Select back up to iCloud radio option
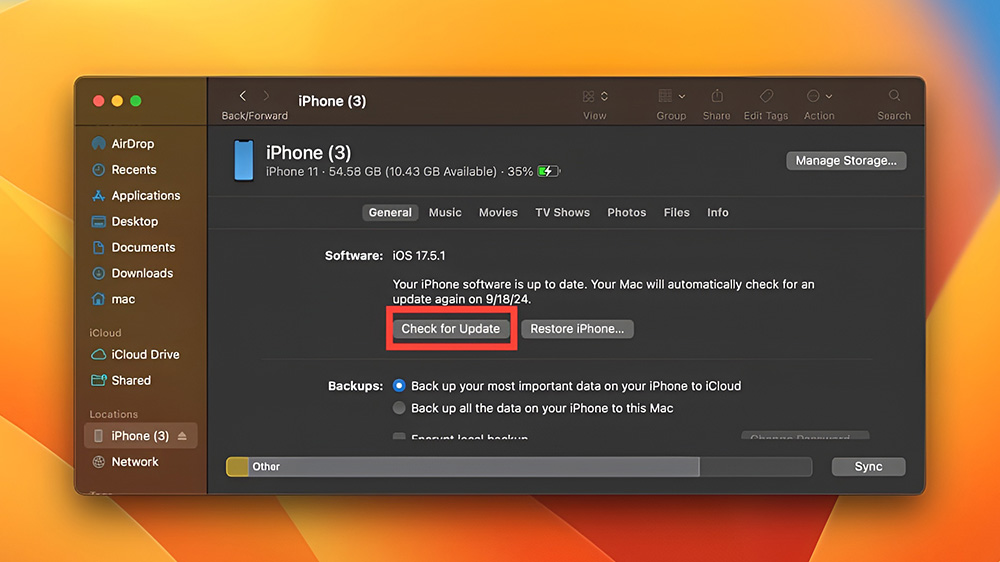The width and height of the screenshot is (1000, 562). pyautogui.click(x=399, y=386)
